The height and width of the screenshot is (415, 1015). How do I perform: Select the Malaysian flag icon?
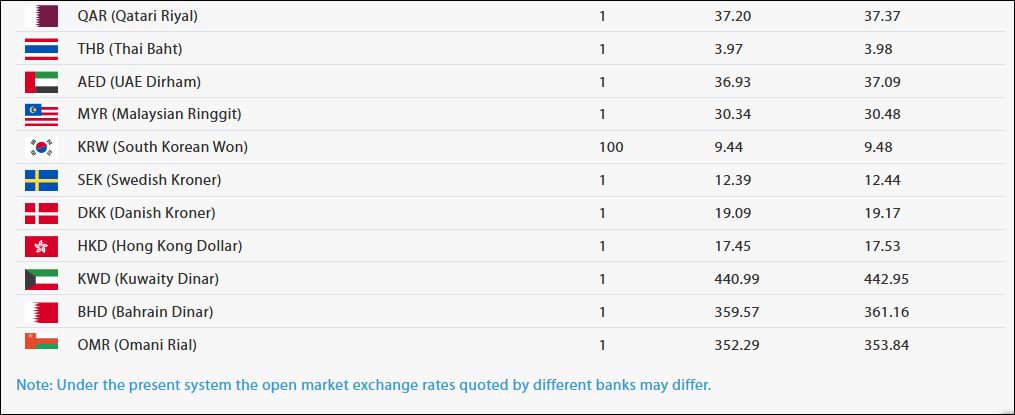click(x=41, y=115)
